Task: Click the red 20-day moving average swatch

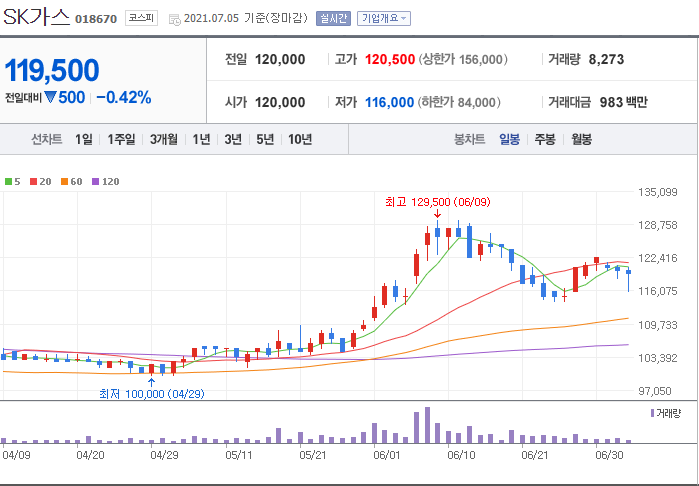Action: pyautogui.click(x=33, y=181)
